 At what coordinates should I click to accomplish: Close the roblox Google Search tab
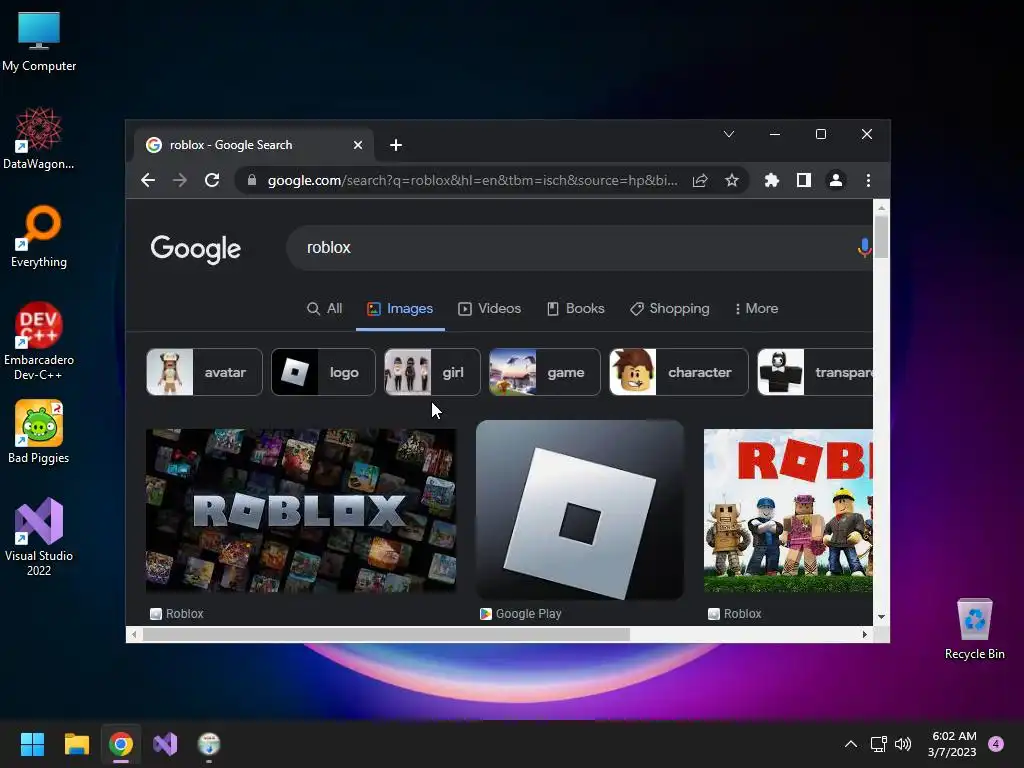point(358,145)
